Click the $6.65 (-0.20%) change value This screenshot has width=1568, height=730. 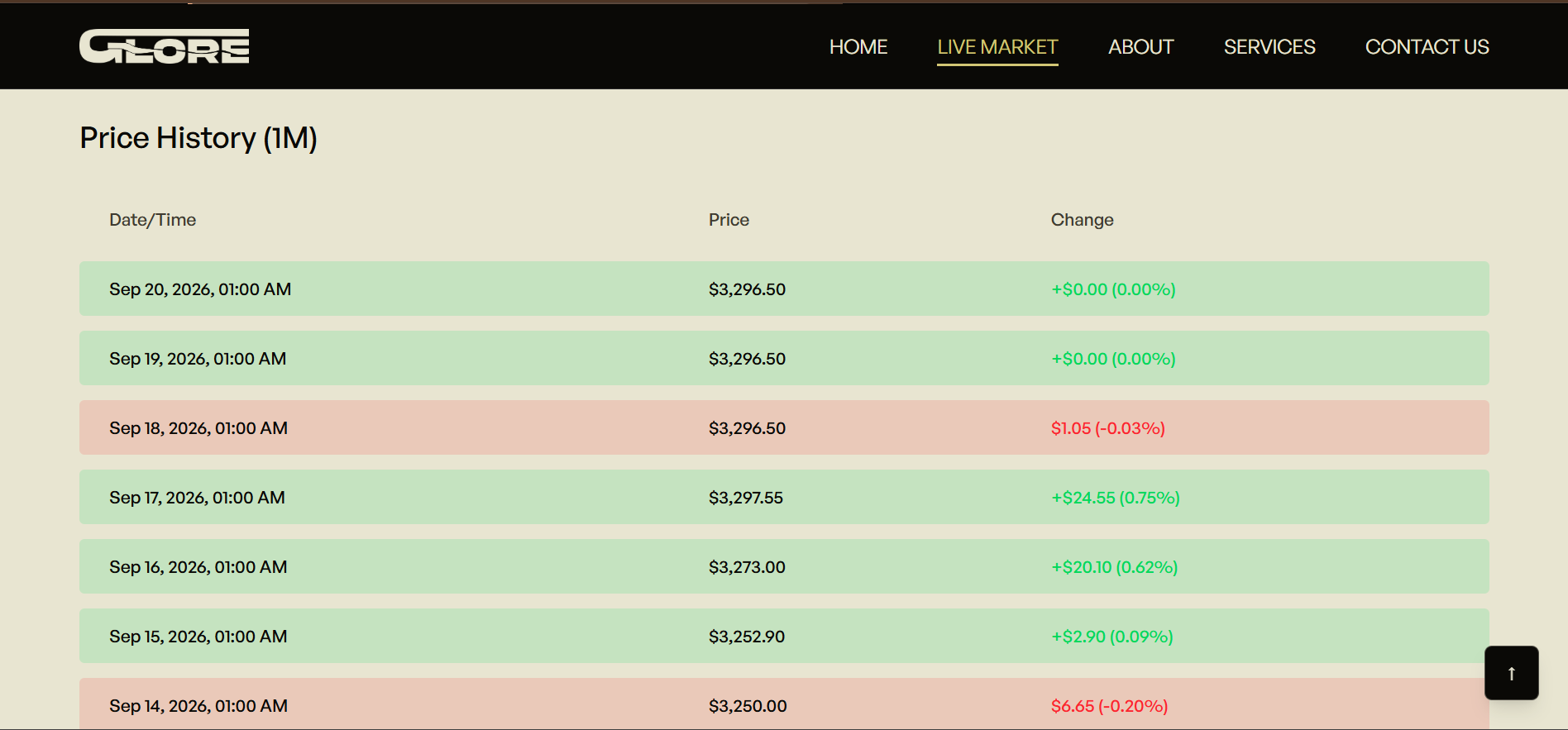tap(1110, 706)
